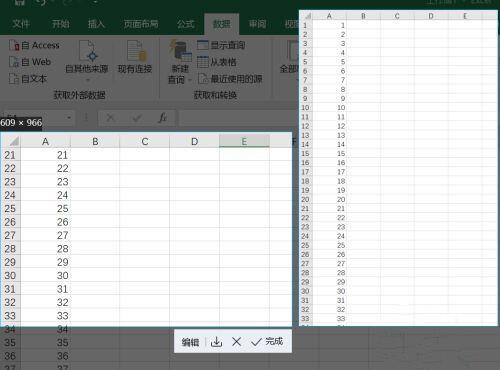Switch to the 开始 ribbon tab
Image resolution: width=500 pixels, height=370 pixels.
click(61, 24)
